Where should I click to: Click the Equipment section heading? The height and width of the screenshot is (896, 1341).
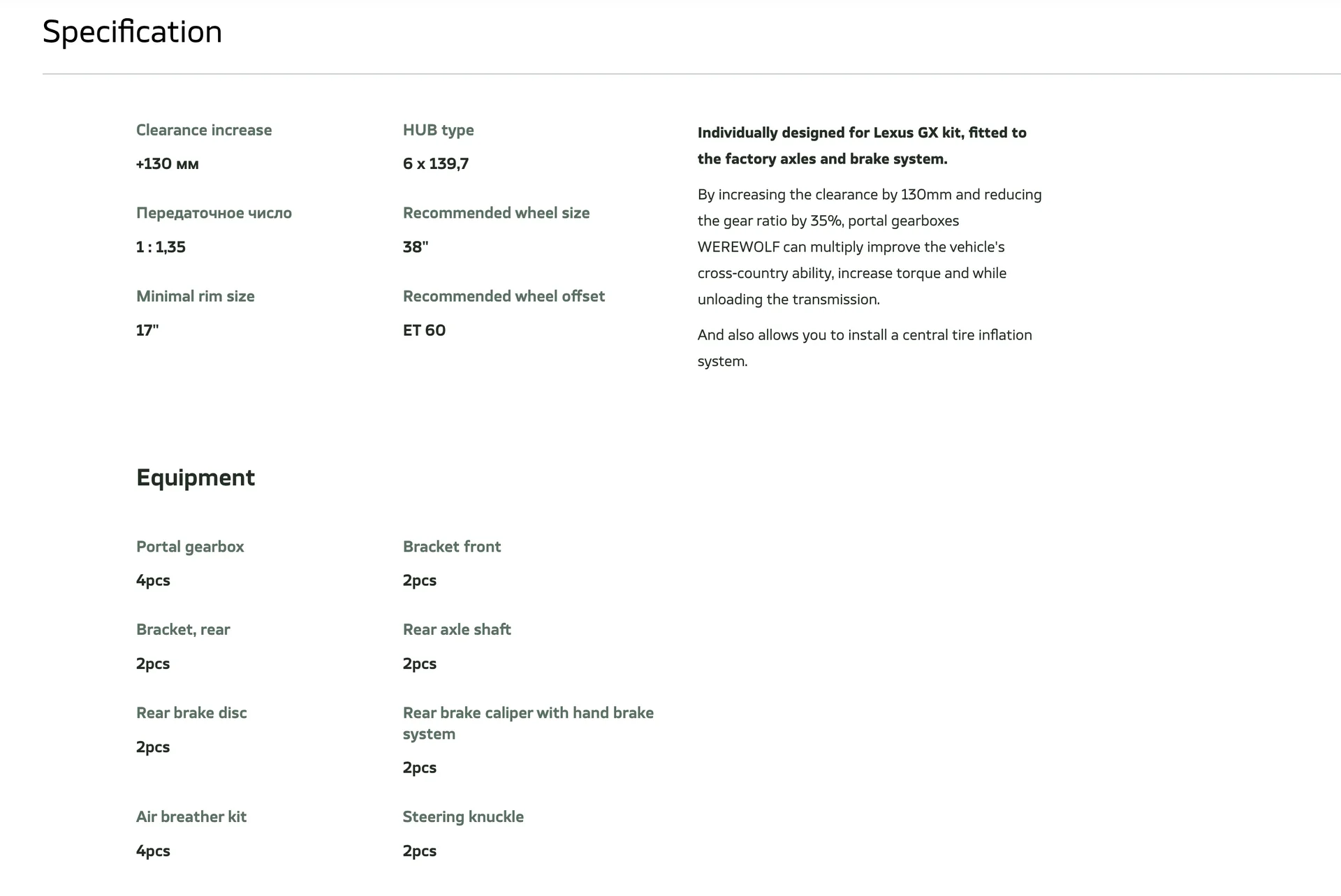pyautogui.click(x=196, y=478)
